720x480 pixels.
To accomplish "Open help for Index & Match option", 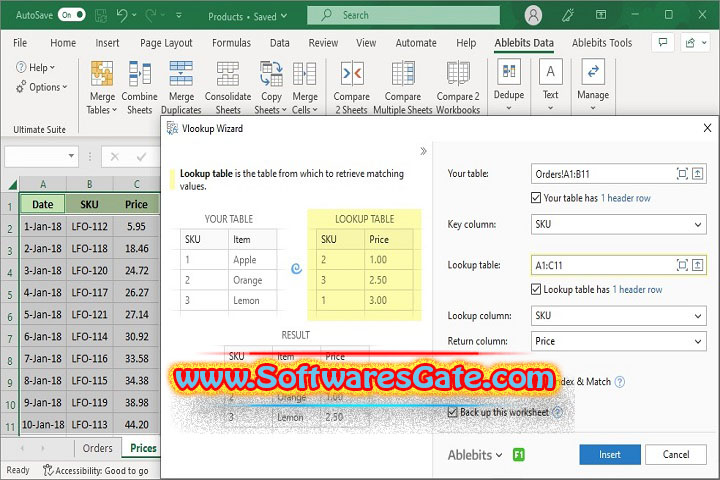I will (x=619, y=382).
